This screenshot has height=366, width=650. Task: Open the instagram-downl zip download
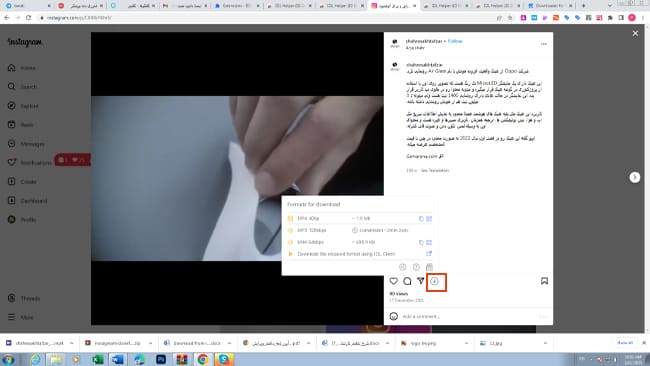point(113,343)
